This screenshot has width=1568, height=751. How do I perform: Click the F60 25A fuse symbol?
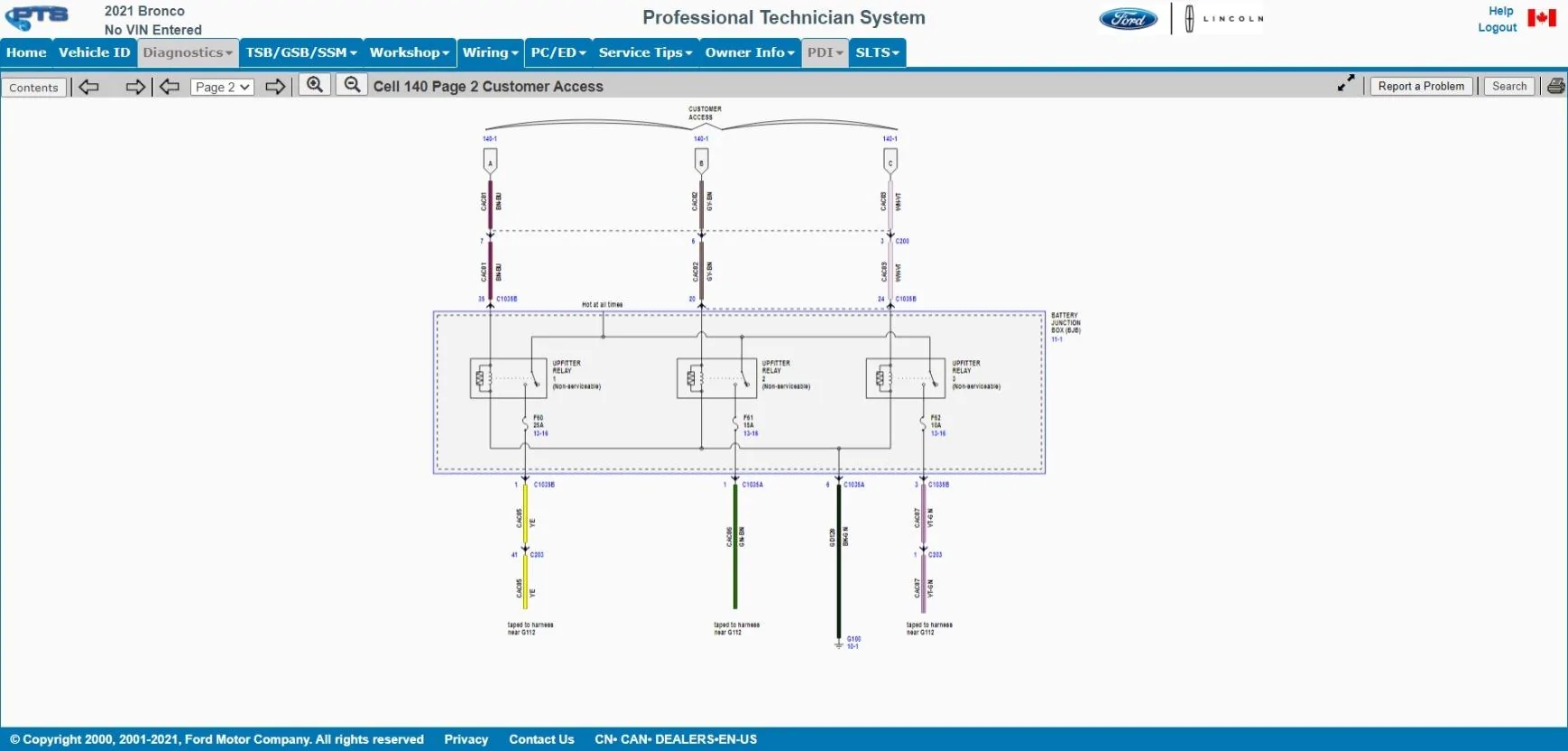pos(525,422)
